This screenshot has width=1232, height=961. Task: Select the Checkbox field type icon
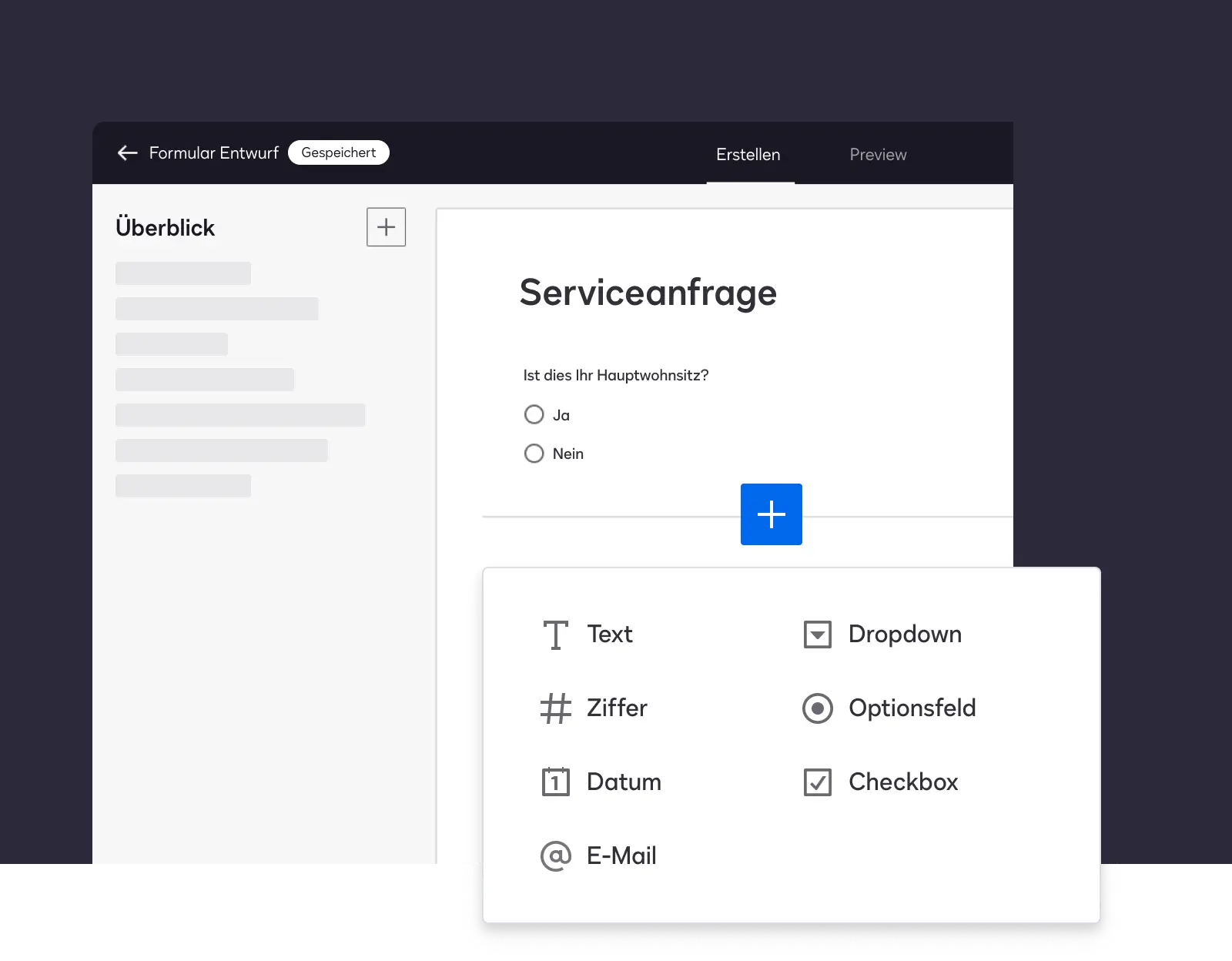(817, 782)
